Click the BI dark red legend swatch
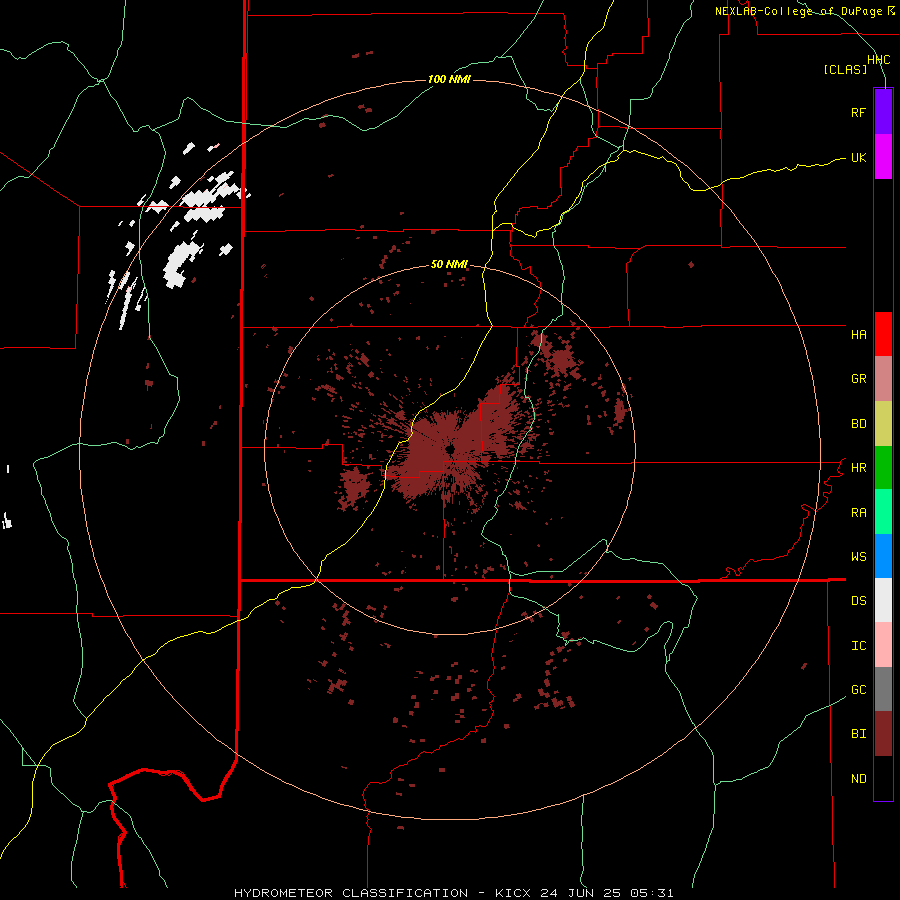 tap(883, 734)
